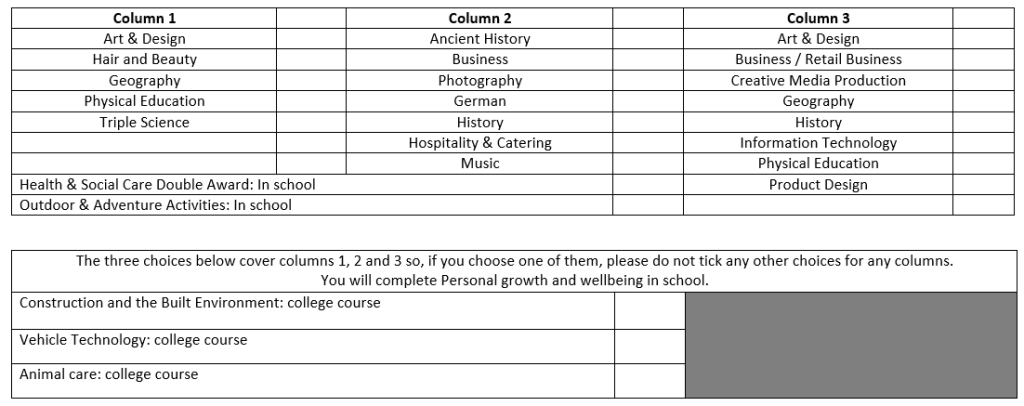Screen dimensions: 1024x406
Task: Check the box for Creative Media Production
Action: 984,80
